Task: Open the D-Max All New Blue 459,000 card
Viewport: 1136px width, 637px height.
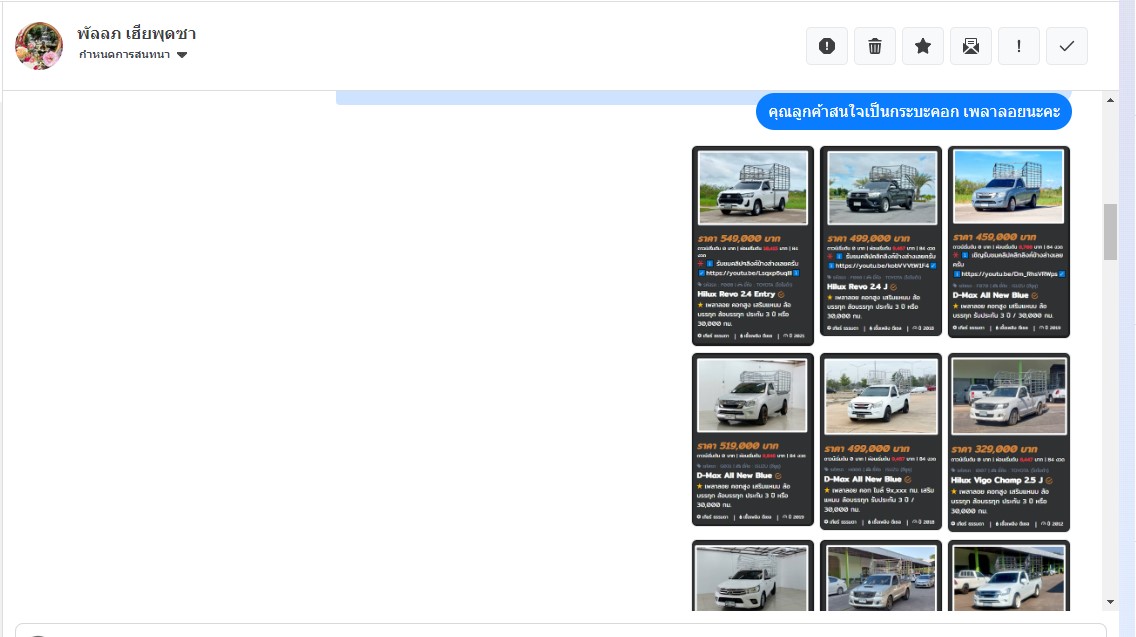Action: point(1008,241)
